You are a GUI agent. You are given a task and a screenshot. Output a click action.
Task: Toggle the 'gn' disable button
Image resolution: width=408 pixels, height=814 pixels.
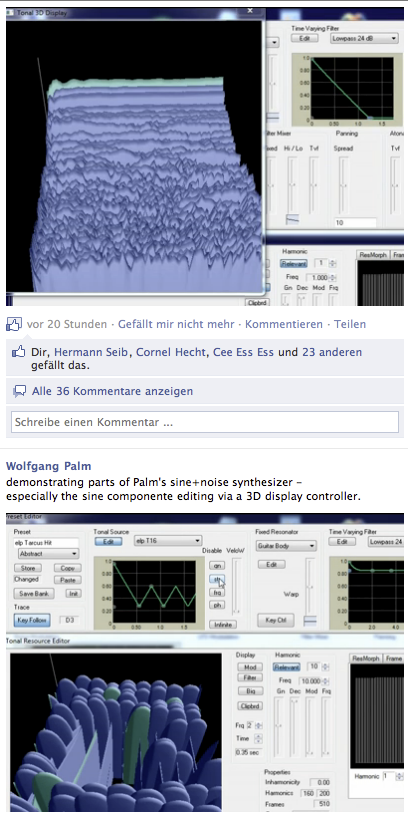pyautogui.click(x=216, y=565)
